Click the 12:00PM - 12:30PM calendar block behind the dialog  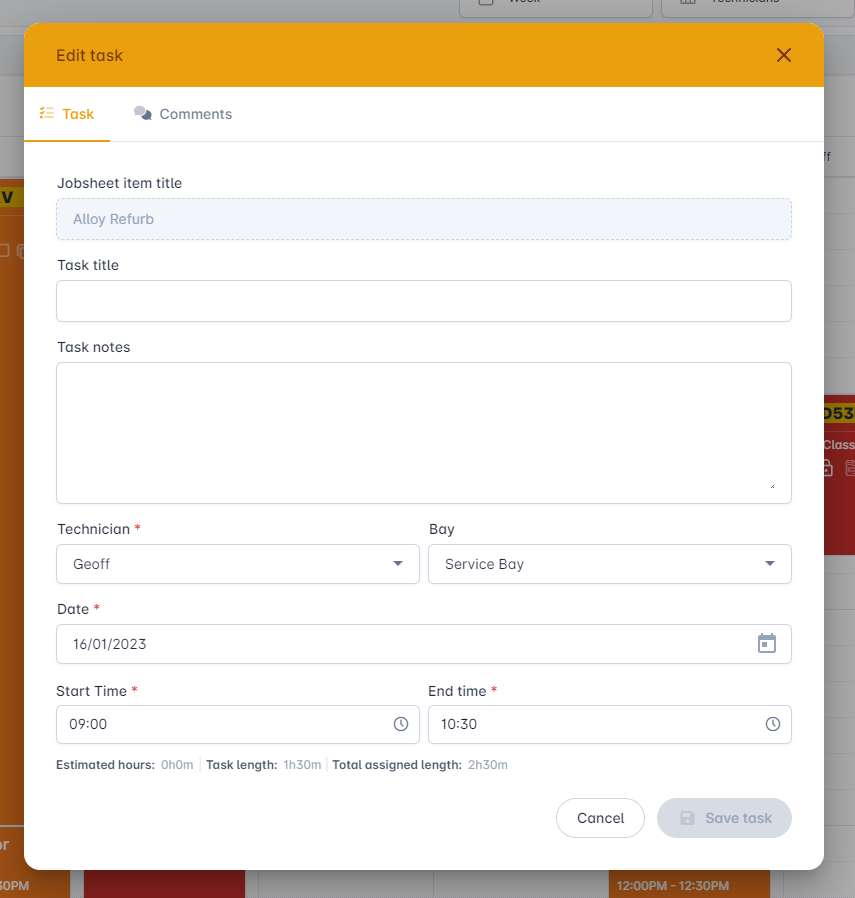click(689, 884)
